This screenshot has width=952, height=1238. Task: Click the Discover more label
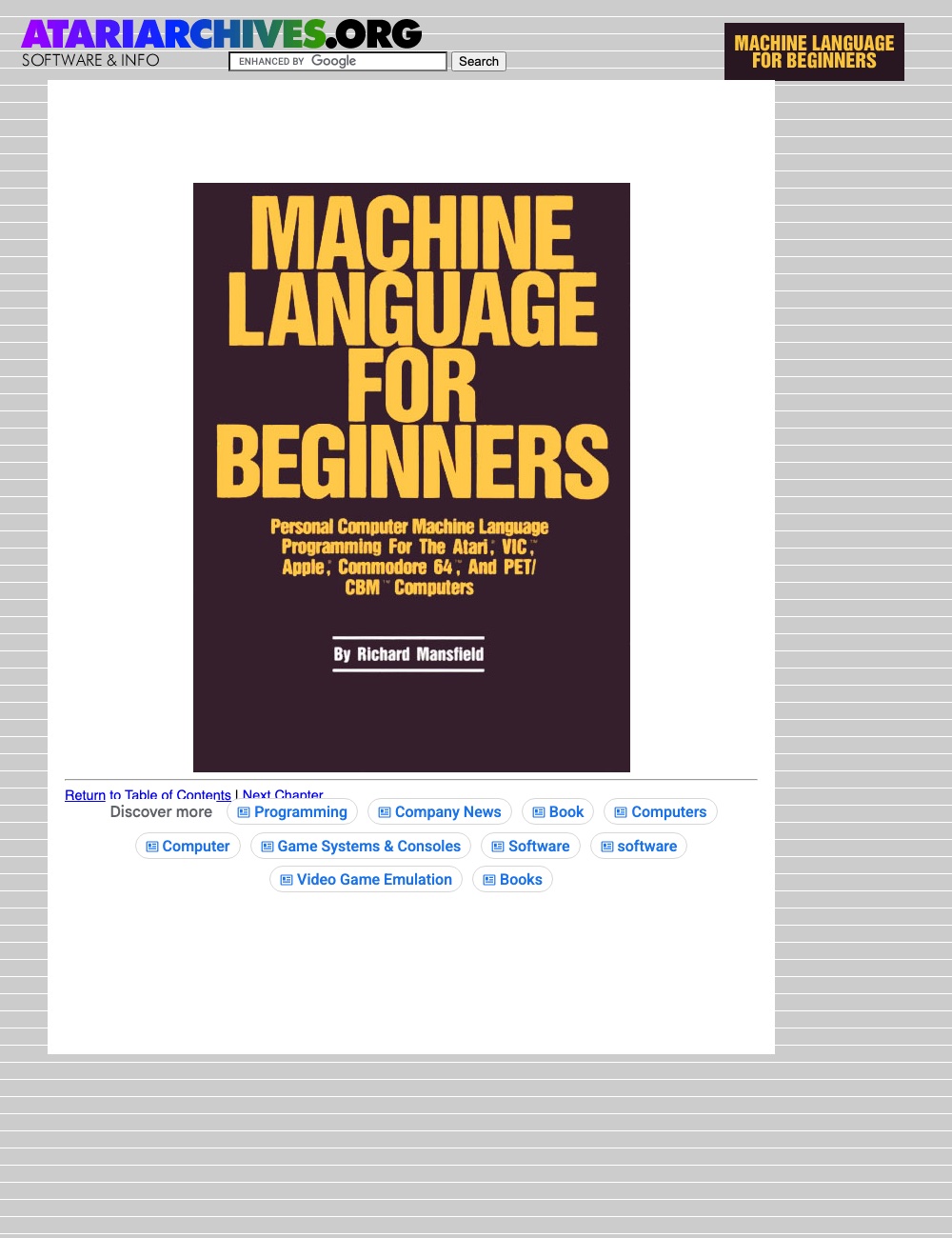161,811
